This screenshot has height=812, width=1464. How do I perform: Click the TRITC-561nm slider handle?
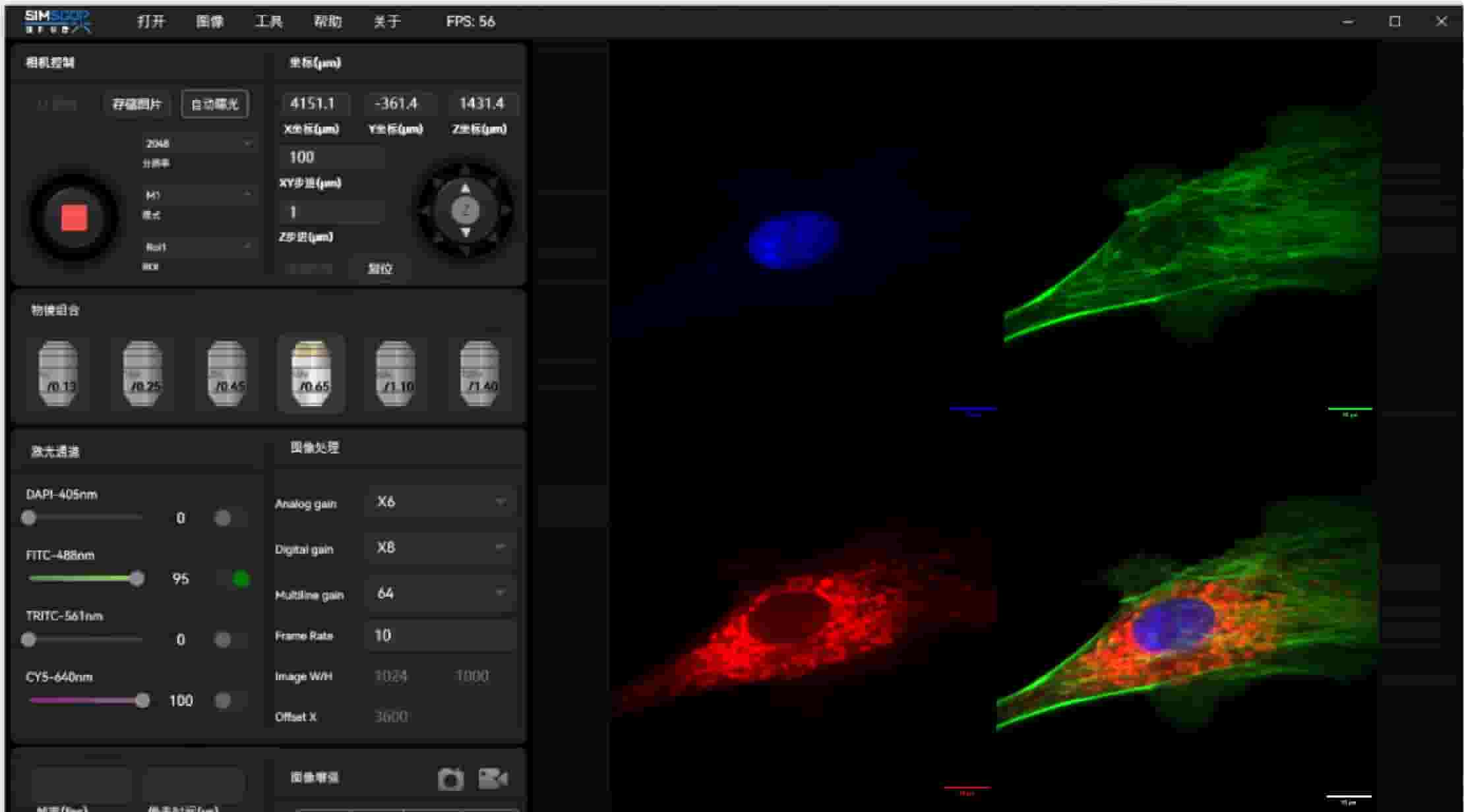[28, 639]
